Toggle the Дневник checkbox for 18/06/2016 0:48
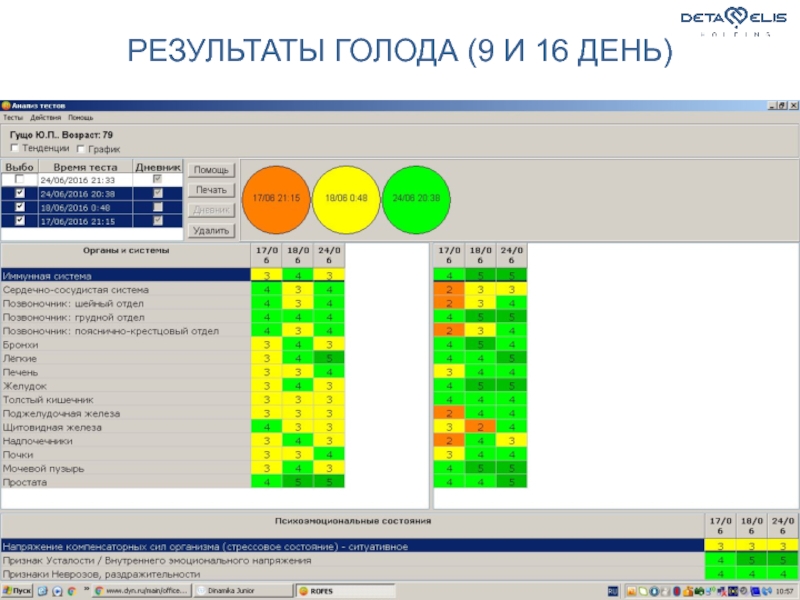The image size is (800, 600). pyautogui.click(x=156, y=207)
